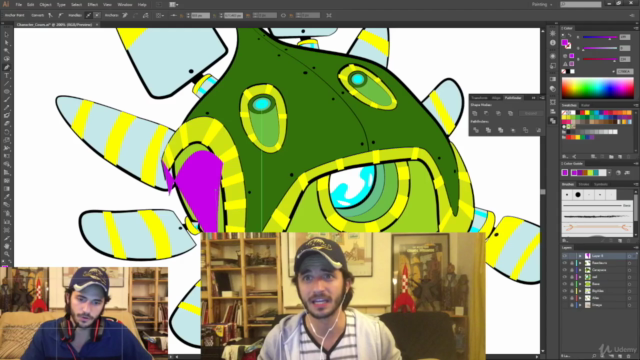Click the Outline pathfinder icon

pyautogui.click(x=526, y=130)
